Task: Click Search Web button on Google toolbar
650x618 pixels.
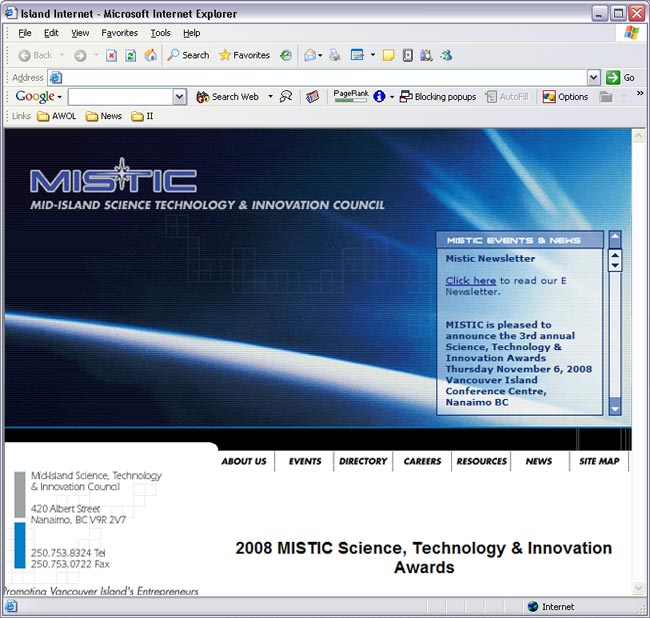Action: [x=227, y=97]
